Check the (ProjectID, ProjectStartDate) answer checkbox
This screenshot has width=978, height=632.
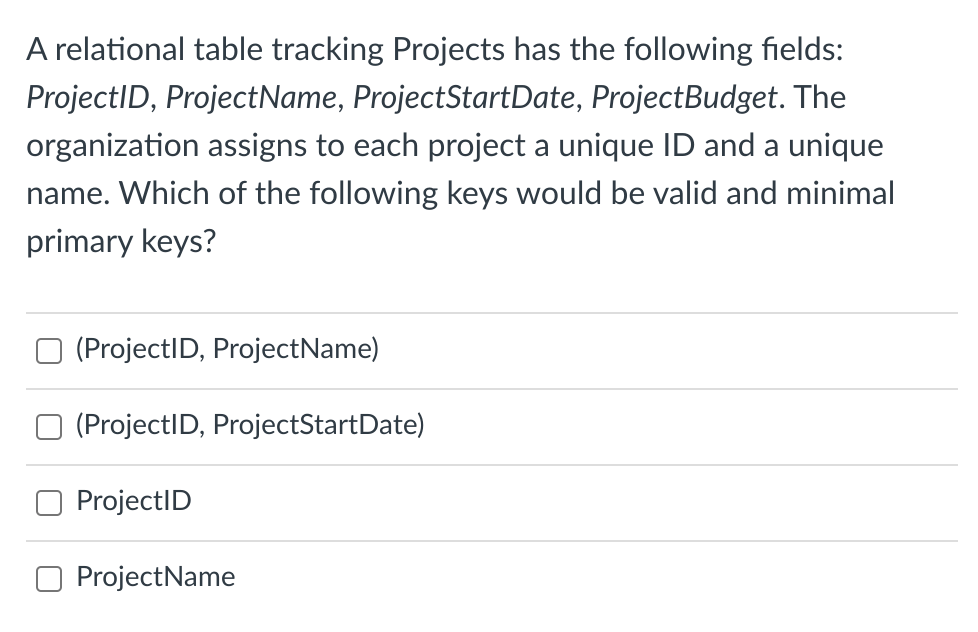coord(49,426)
